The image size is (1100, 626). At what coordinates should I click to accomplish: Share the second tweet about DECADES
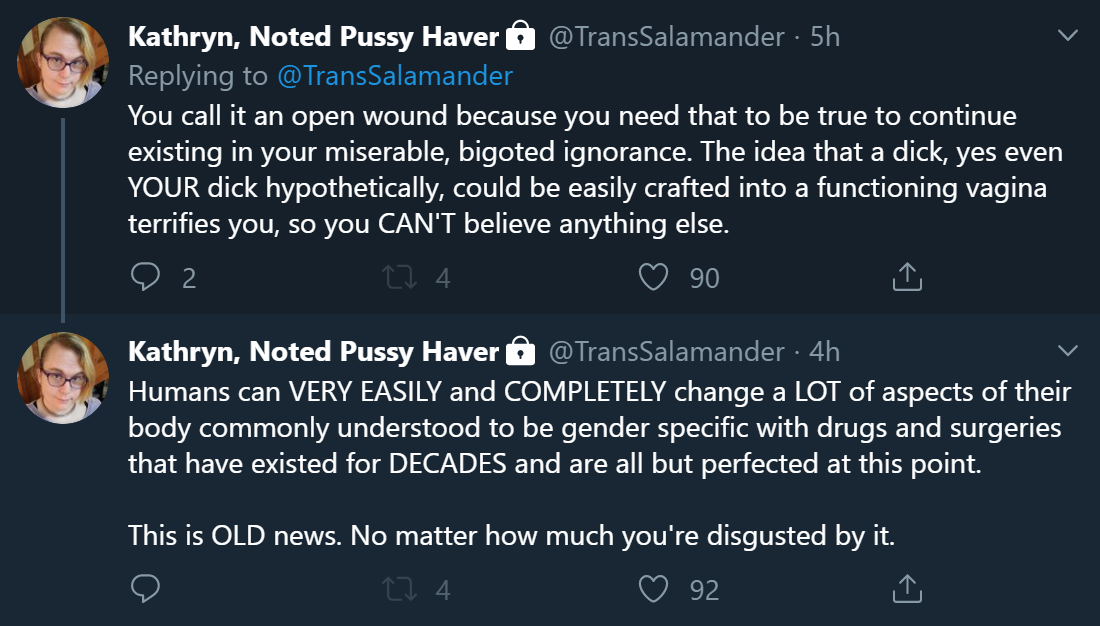coord(906,589)
